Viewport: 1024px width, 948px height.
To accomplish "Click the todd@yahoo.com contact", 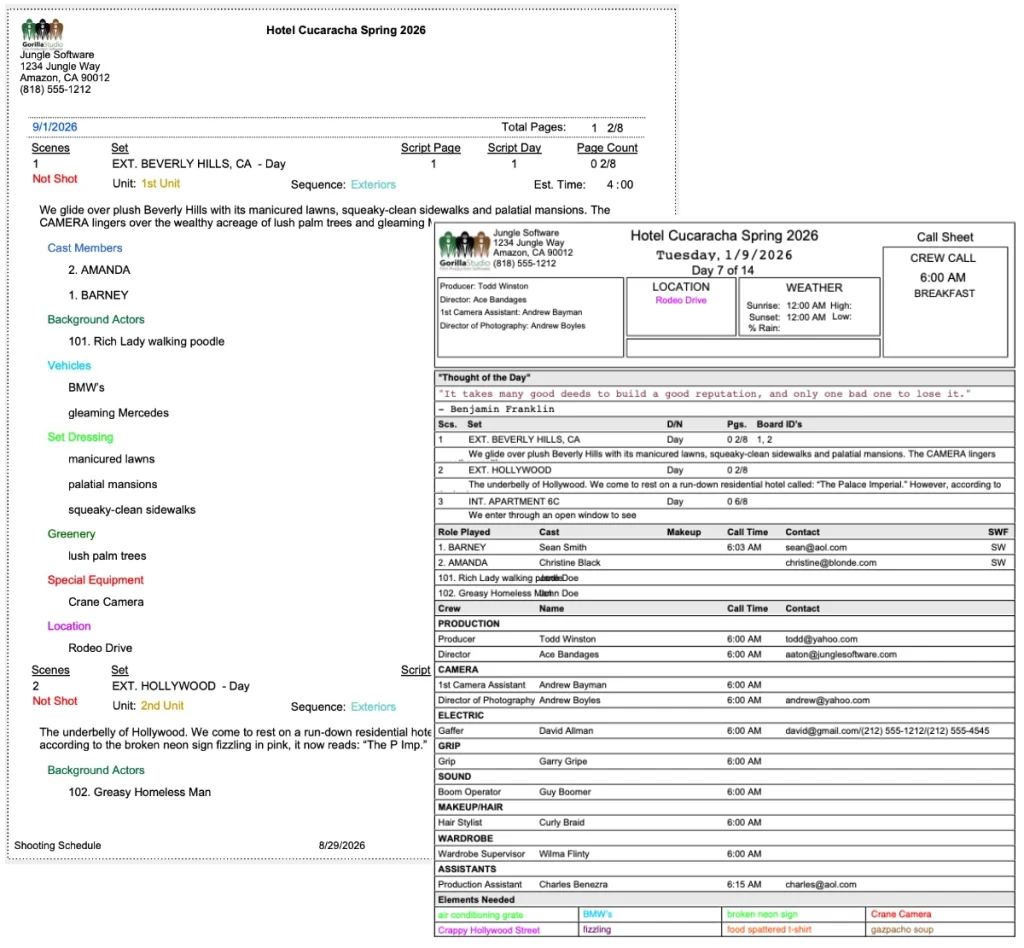I will click(821, 639).
